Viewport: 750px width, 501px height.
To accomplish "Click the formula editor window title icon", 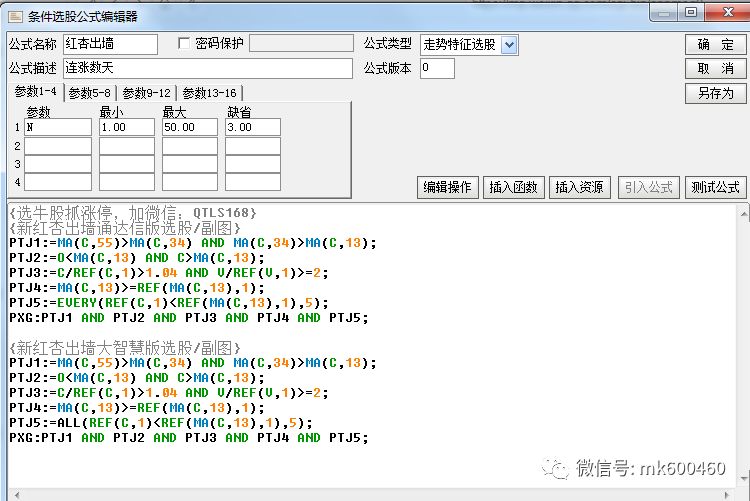I will tap(13, 15).
